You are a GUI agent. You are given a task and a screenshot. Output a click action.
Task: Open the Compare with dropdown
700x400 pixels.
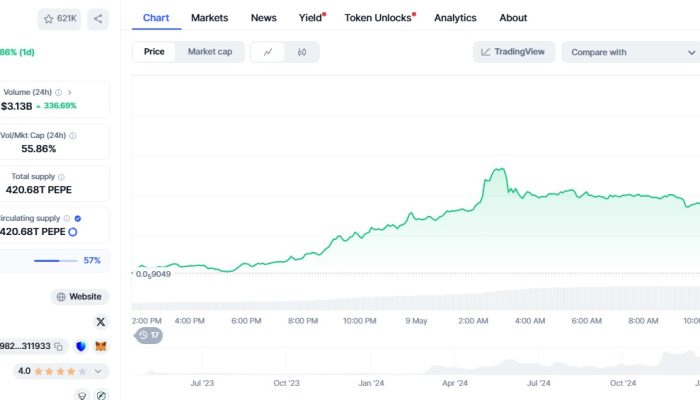coord(630,52)
